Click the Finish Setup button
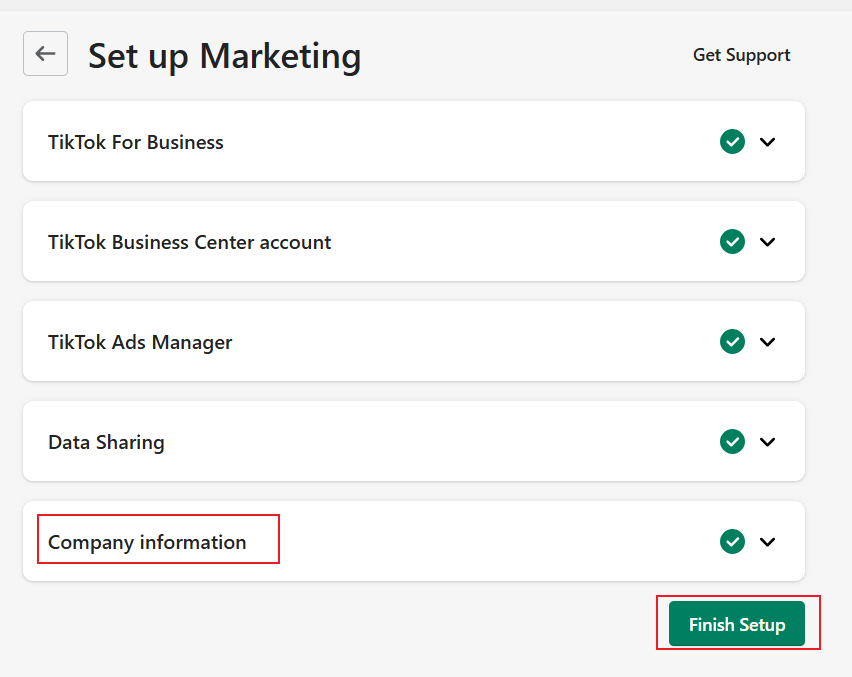Screen dimensions: 852x677 point(737,623)
